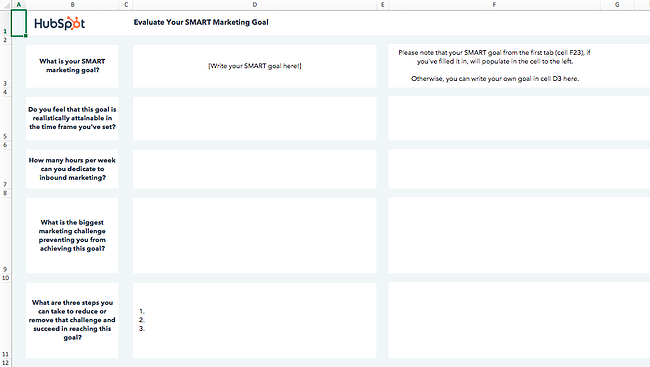The width and height of the screenshot is (650, 367).
Task: Click the numbered 1. 2. 3. steps cell
Action: (x=255, y=320)
